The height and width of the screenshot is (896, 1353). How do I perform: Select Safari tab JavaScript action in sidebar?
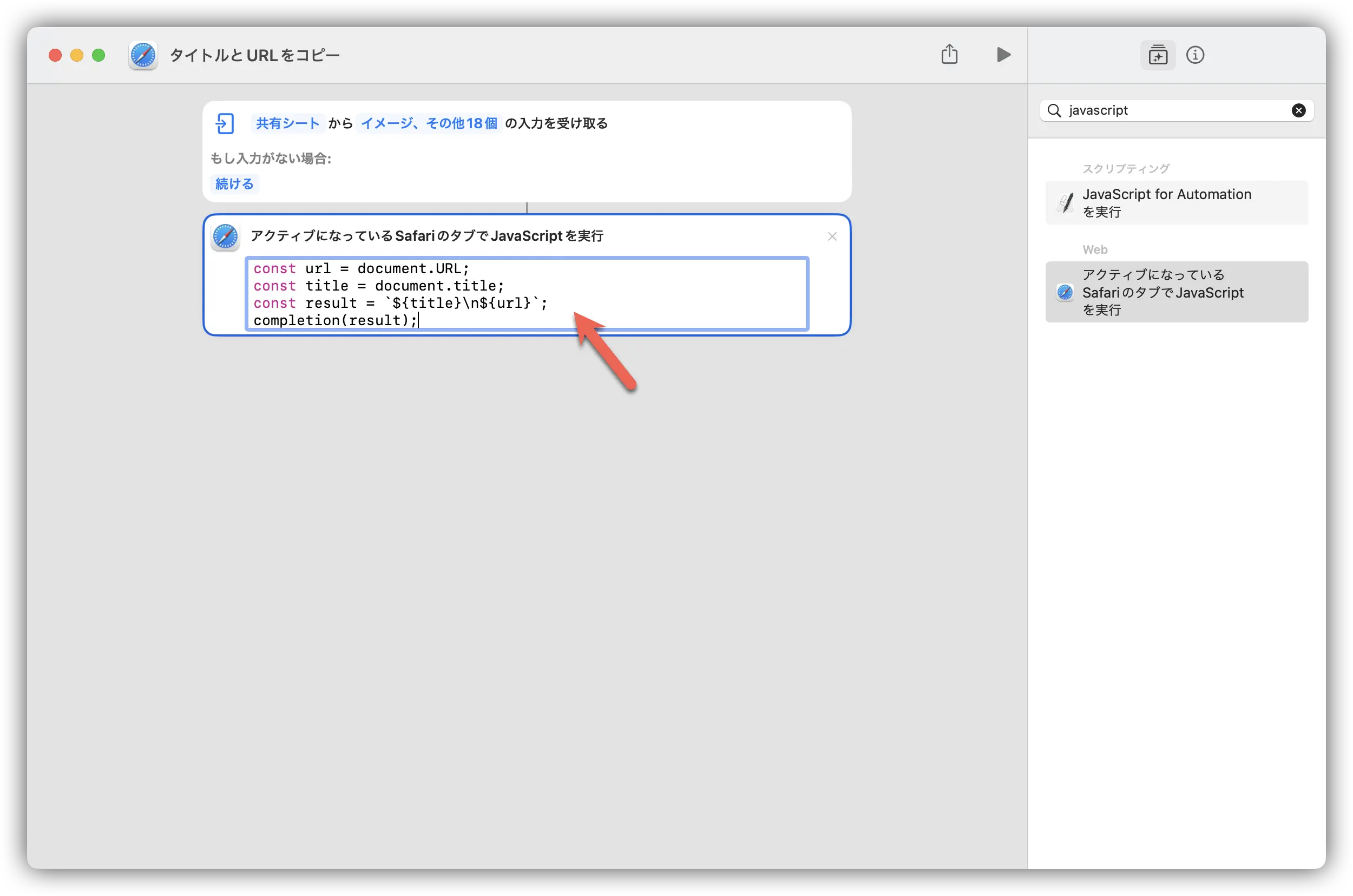[1177, 292]
